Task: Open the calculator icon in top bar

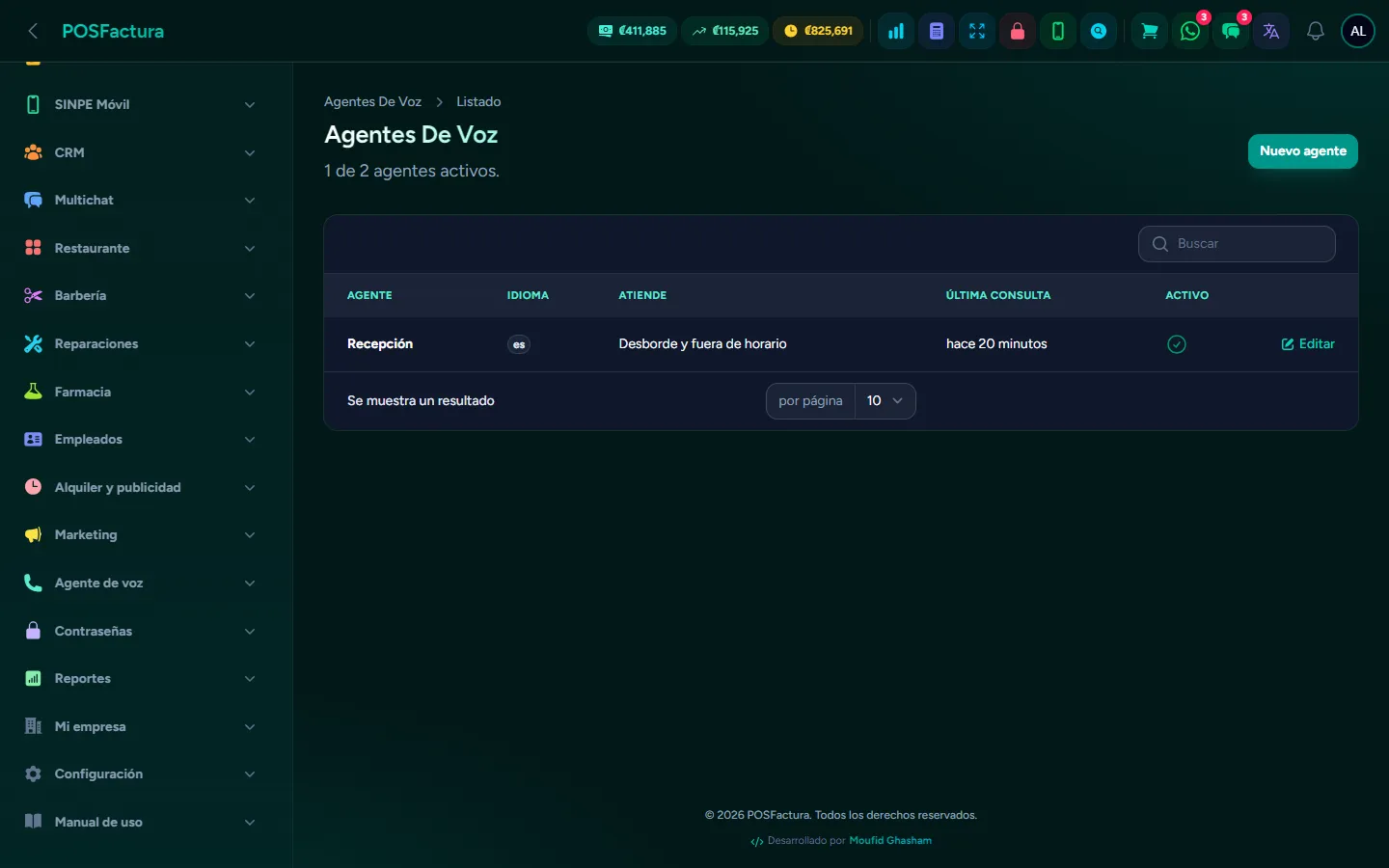Action: tap(937, 31)
